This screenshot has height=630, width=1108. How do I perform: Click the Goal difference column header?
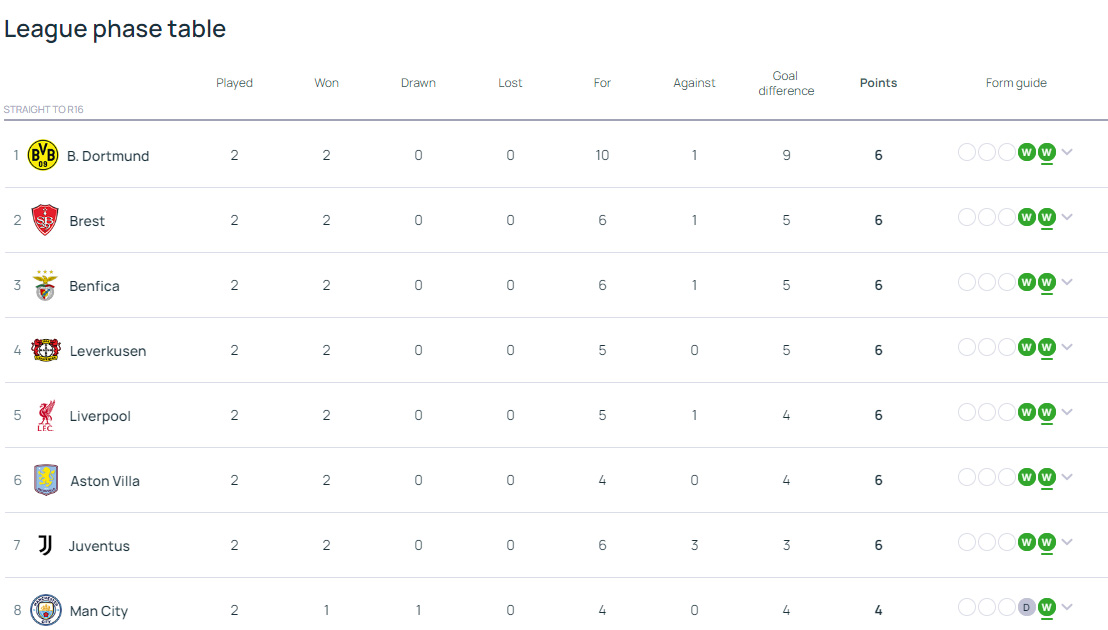click(x=786, y=83)
